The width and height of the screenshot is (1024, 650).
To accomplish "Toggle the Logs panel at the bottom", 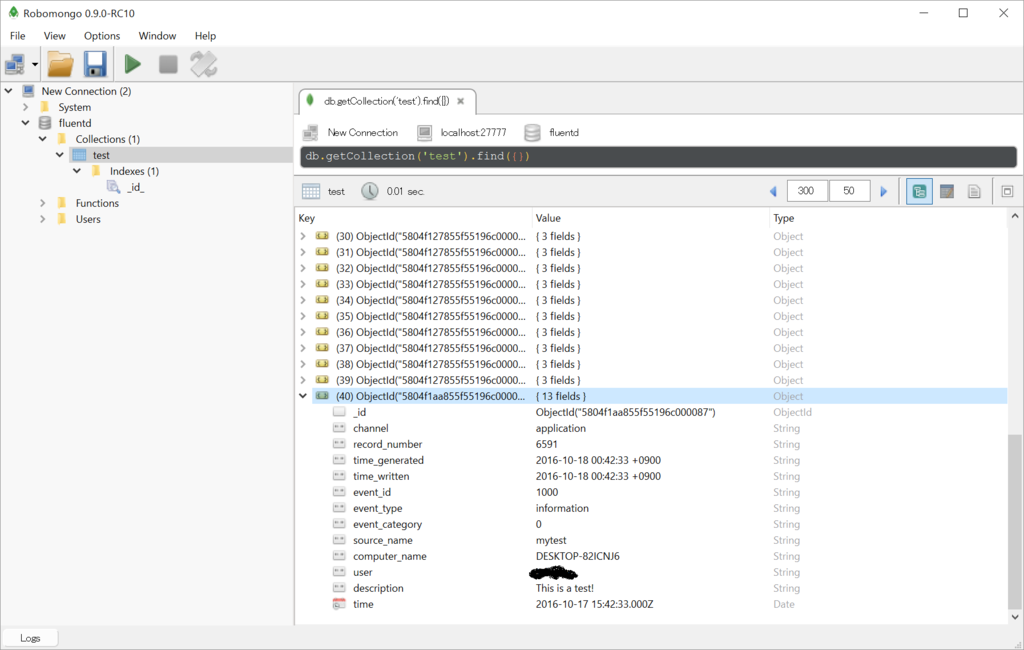I will [x=30, y=636].
